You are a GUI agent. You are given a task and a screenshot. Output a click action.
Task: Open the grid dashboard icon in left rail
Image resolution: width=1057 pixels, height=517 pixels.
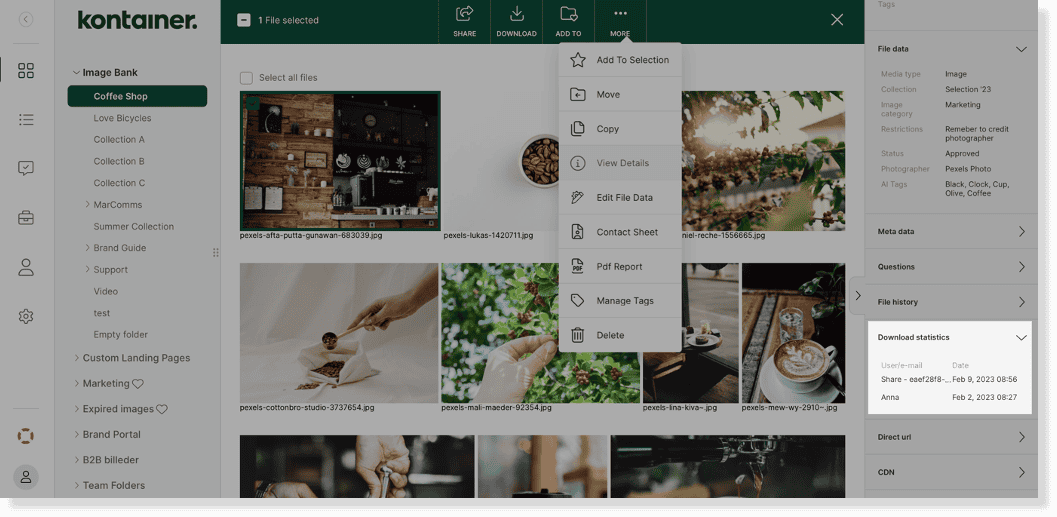tap(26, 71)
